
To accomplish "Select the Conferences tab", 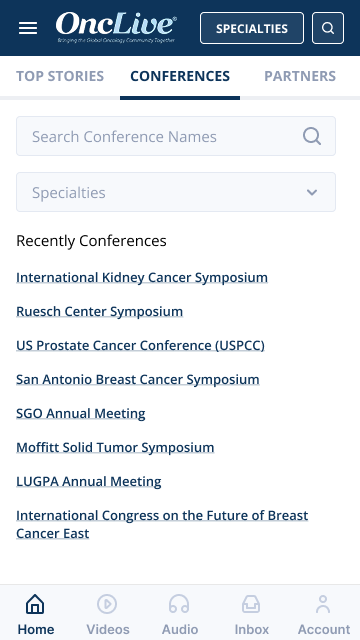I will 180,76.
